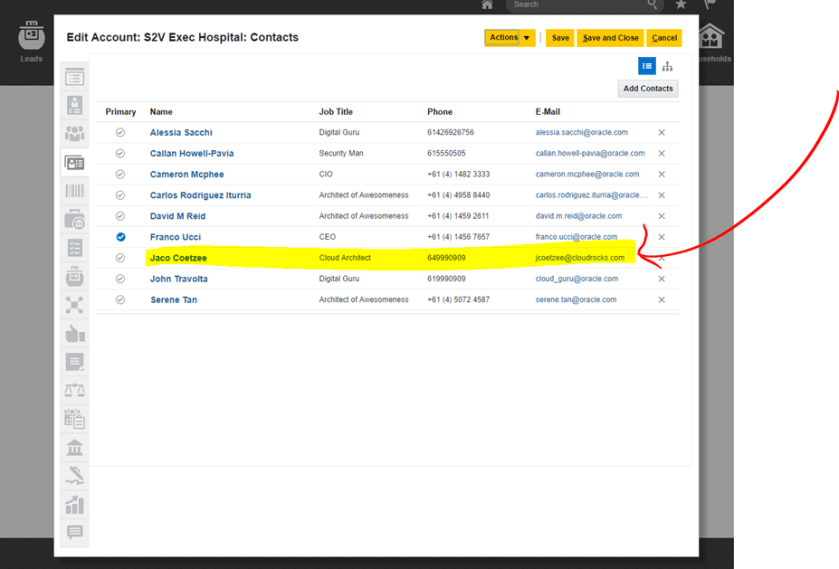Image resolution: width=839 pixels, height=569 pixels.
Task: Click the bar chart icon in the sidebar
Action: click(74, 504)
